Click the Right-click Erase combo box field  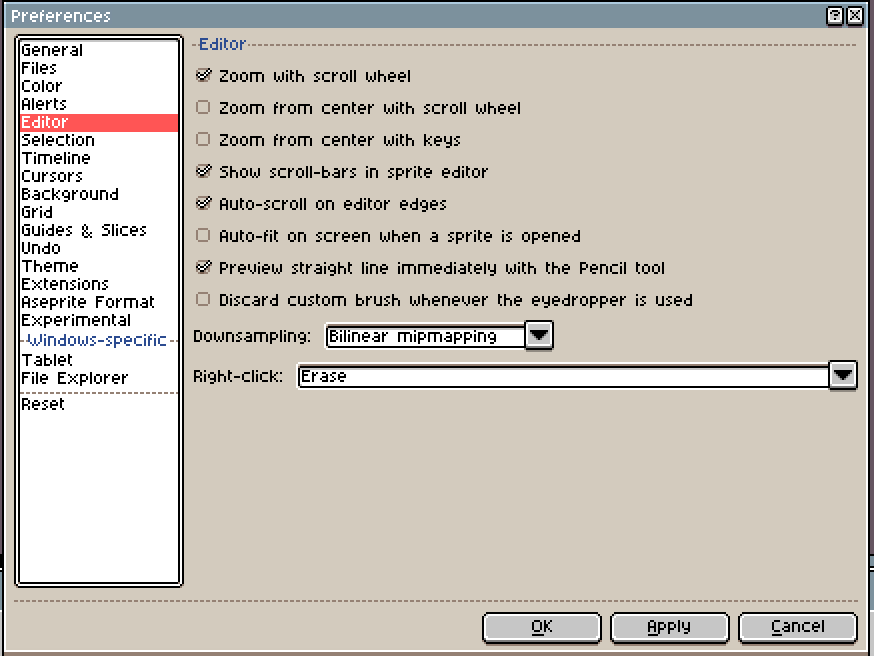[x=562, y=376]
